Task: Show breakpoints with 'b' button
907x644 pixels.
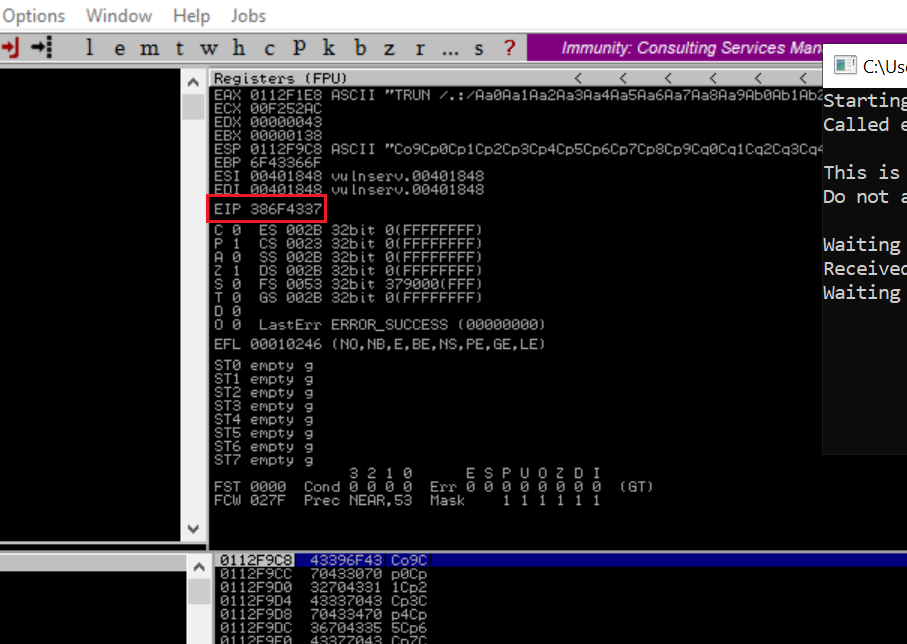Action: (360, 47)
